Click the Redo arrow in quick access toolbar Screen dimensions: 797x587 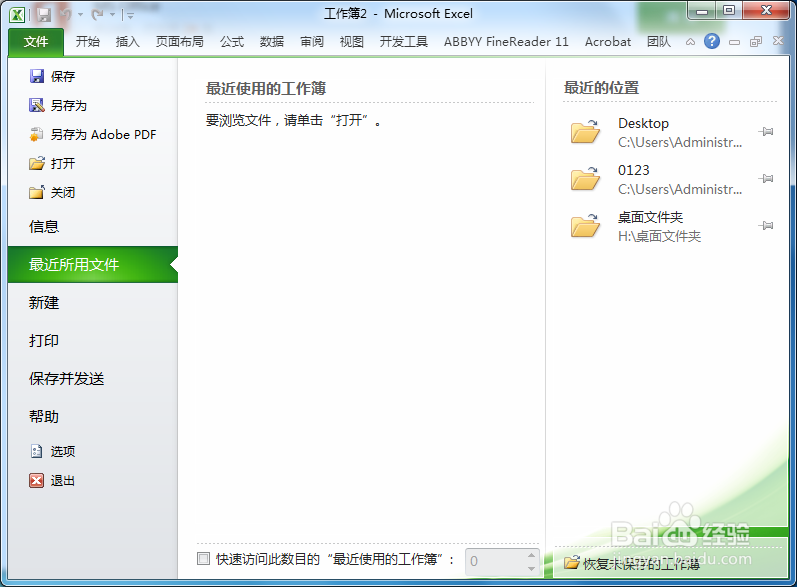[98, 15]
